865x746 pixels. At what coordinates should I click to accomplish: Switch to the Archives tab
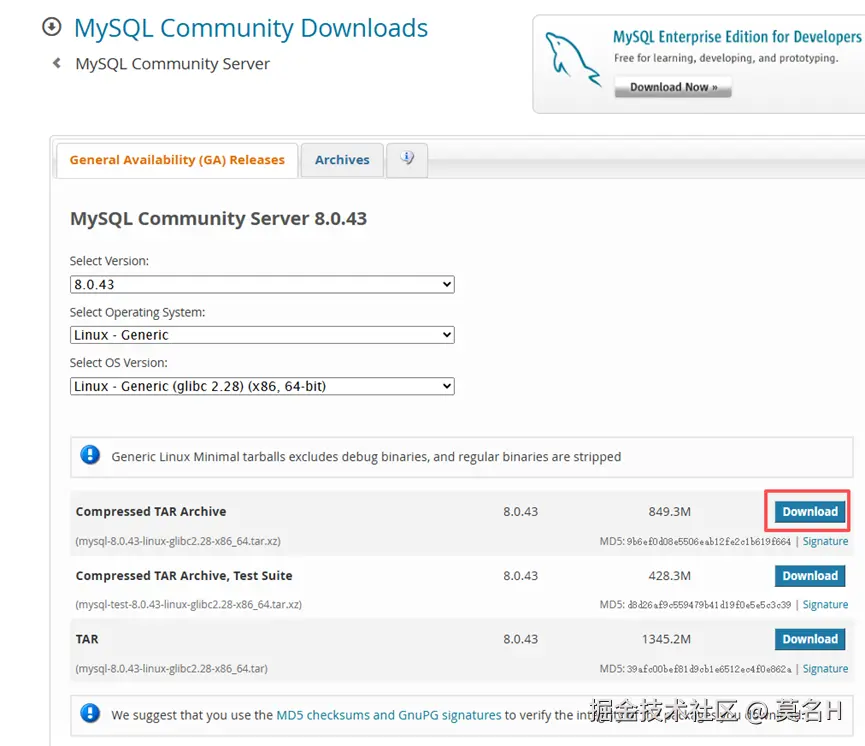(x=342, y=160)
